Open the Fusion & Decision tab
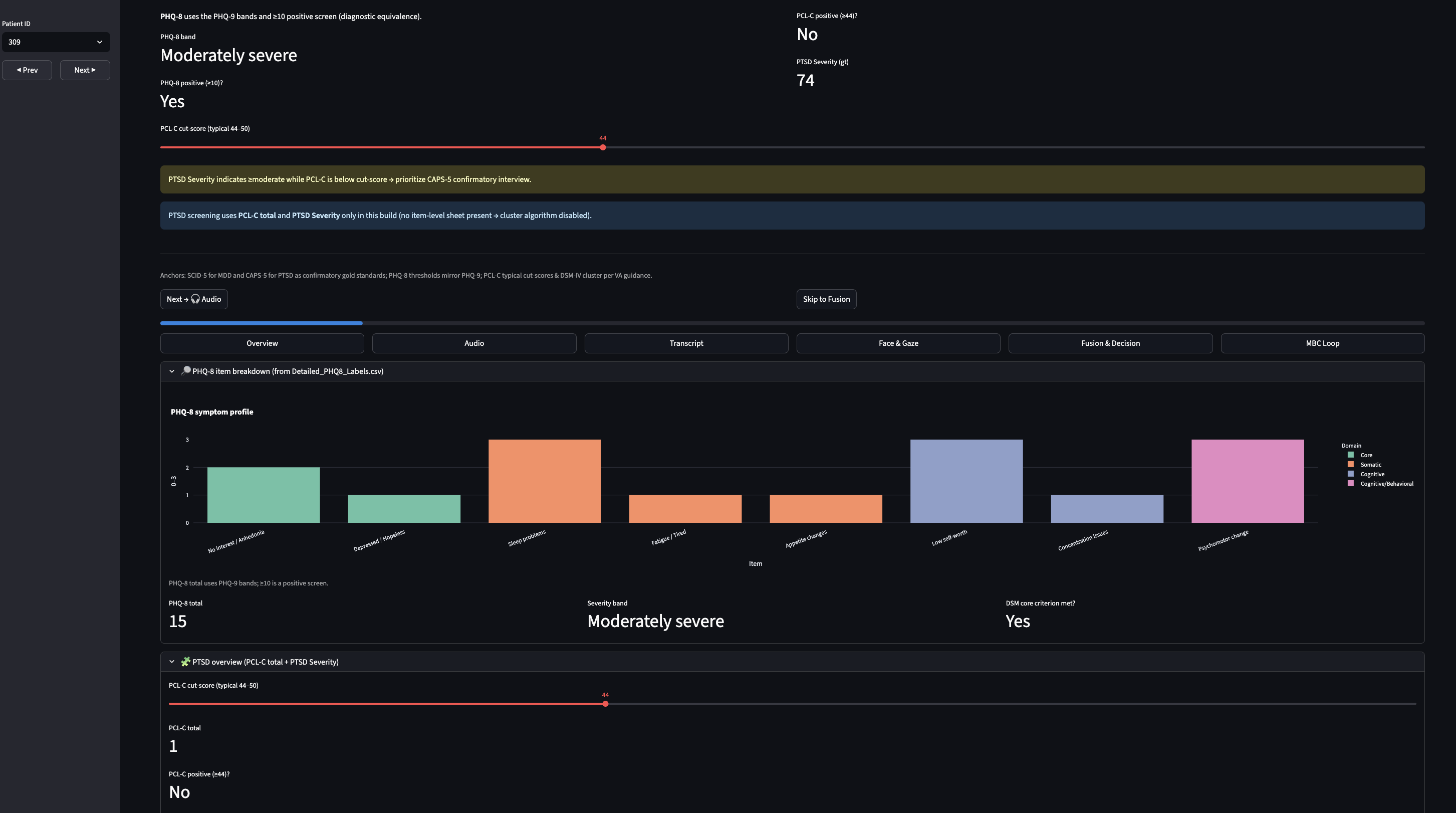The width and height of the screenshot is (1456, 813). [x=1110, y=343]
